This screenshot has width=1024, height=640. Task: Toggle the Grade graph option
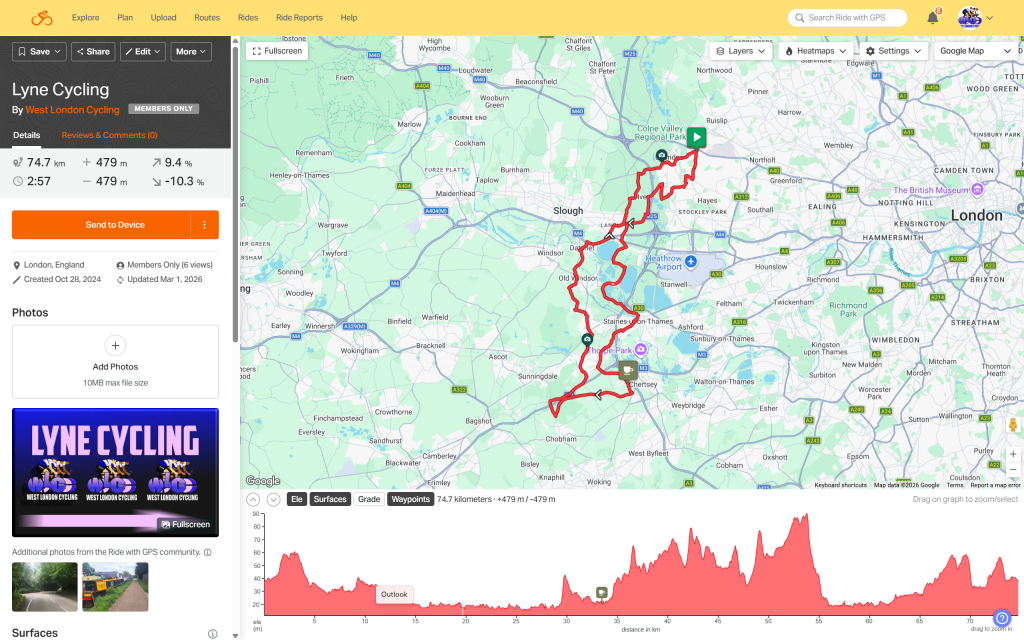[x=369, y=499]
